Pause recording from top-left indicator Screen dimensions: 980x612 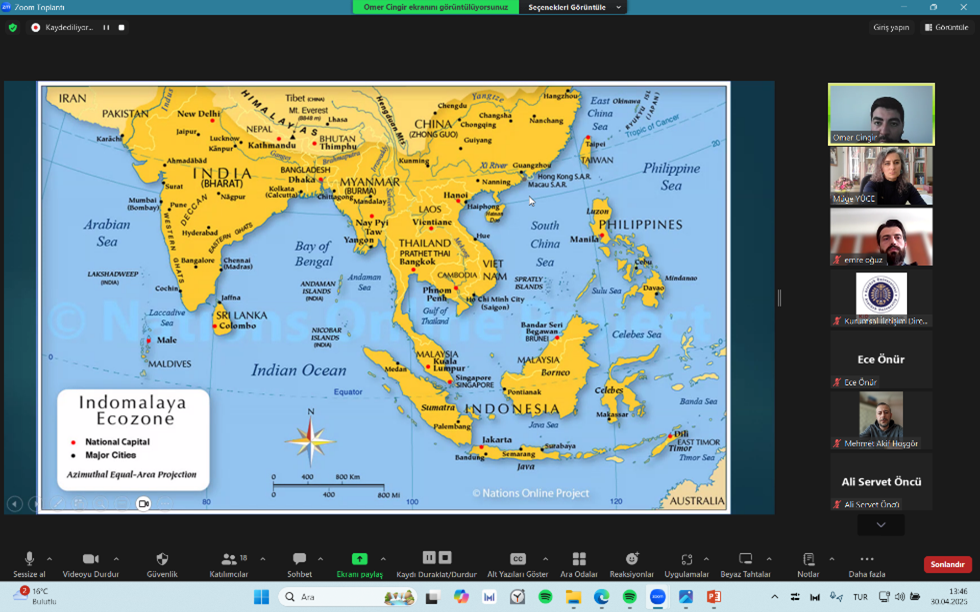coord(106,28)
